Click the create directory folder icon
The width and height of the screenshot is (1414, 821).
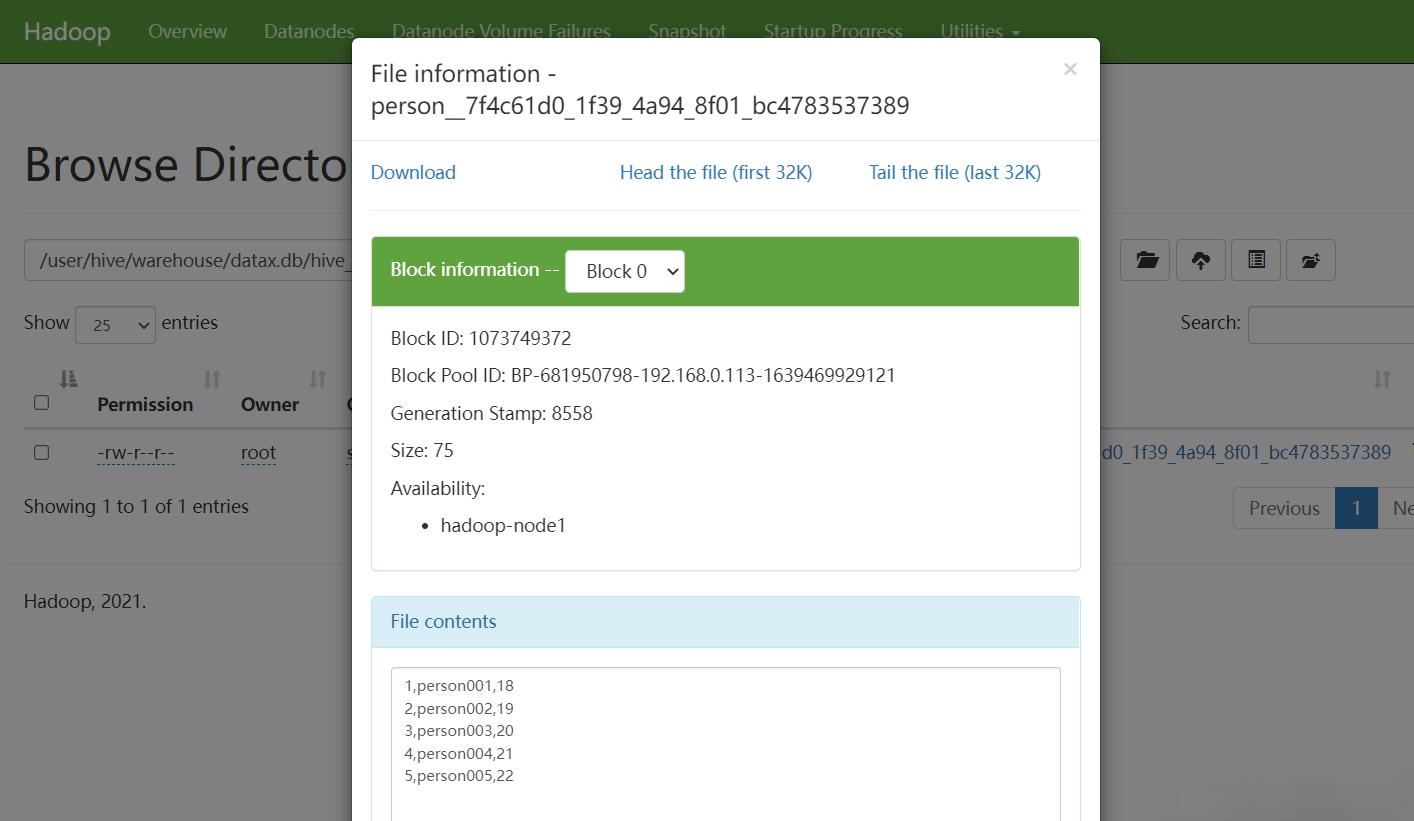coord(1144,259)
